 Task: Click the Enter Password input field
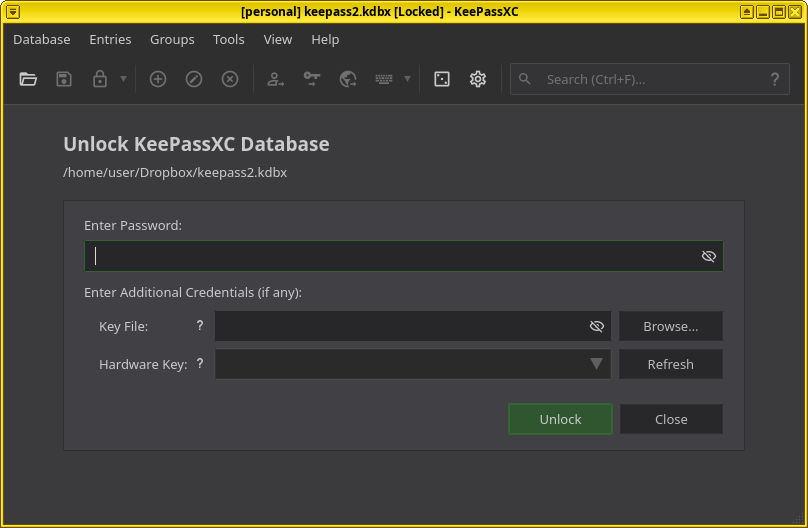click(x=404, y=256)
